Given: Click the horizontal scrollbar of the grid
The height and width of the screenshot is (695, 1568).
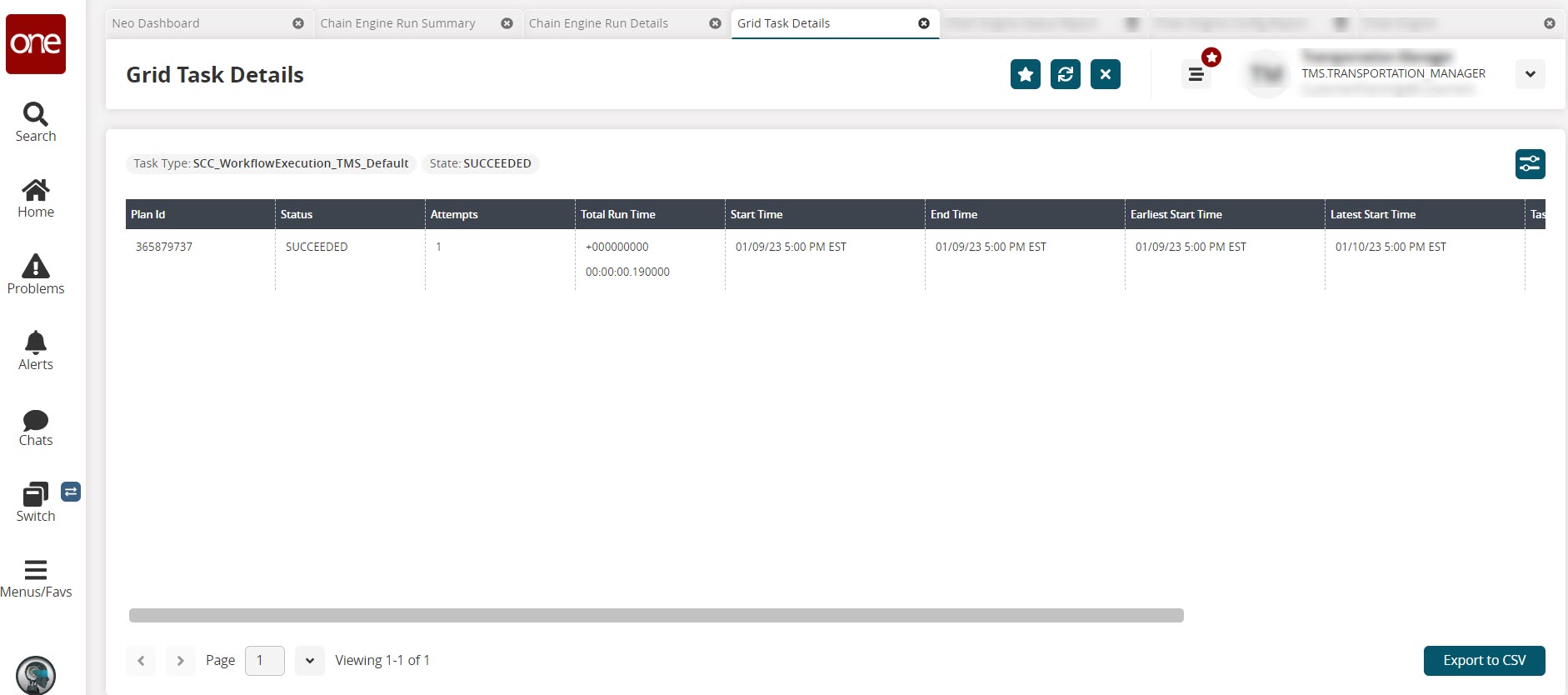Looking at the screenshot, I should [x=657, y=616].
